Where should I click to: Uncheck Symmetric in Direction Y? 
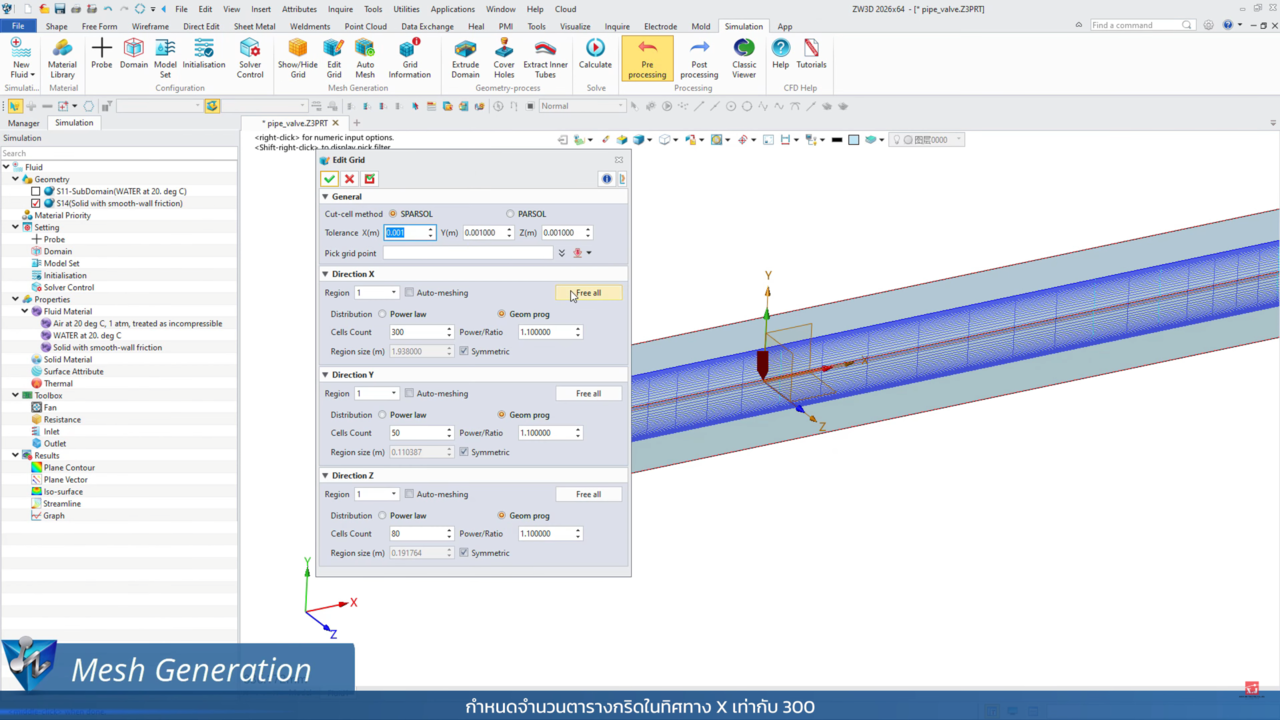pyautogui.click(x=464, y=452)
